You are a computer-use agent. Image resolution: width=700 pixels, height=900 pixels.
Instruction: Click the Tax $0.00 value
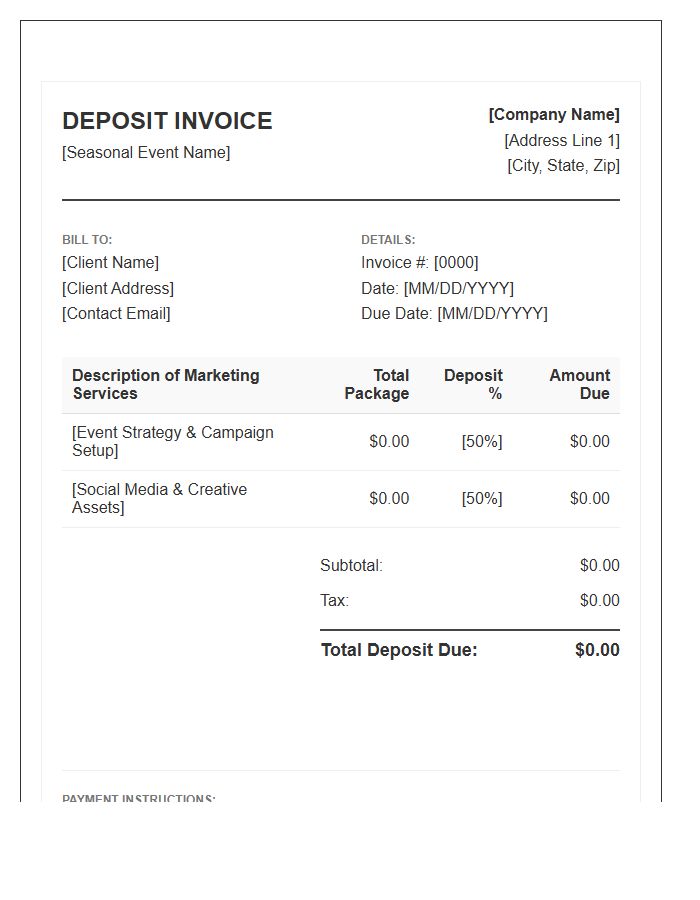pyautogui.click(x=600, y=601)
